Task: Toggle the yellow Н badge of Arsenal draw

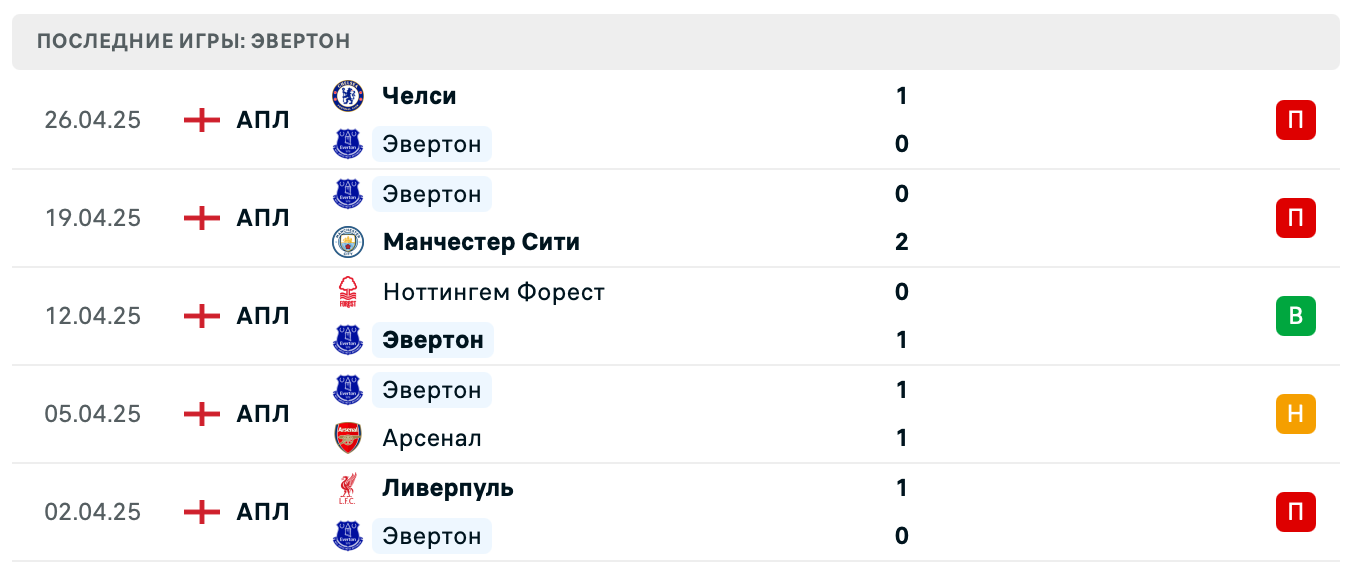Action: click(1296, 414)
